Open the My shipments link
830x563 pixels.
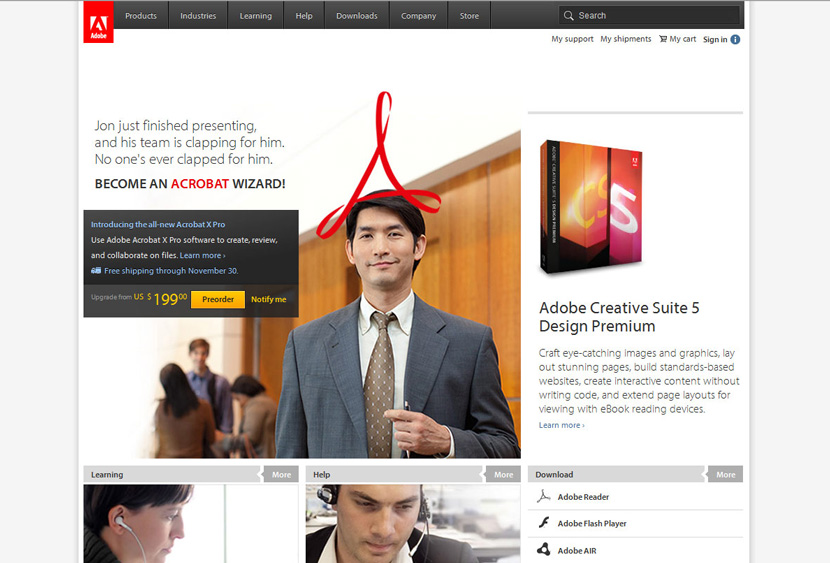(x=626, y=39)
